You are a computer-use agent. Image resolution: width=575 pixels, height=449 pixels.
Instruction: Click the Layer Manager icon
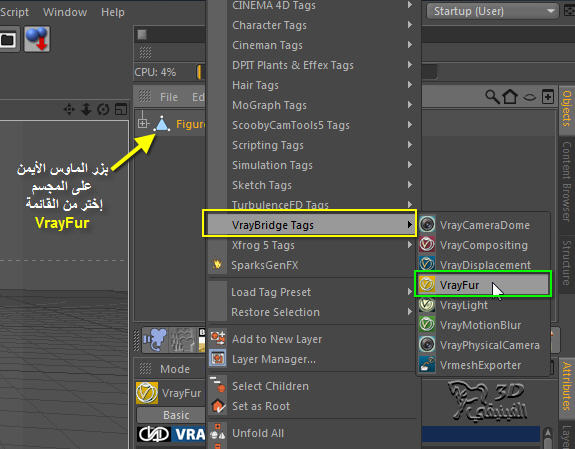[x=218, y=358]
